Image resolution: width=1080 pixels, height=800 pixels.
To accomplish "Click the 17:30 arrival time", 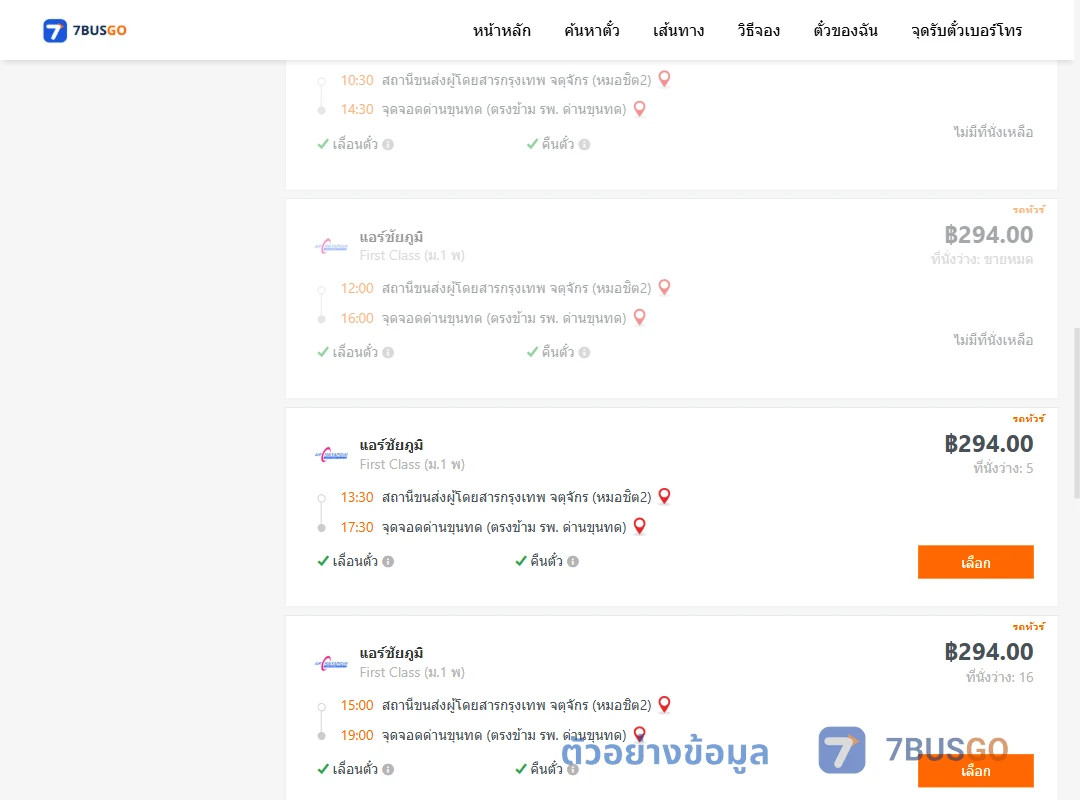I will (x=357, y=528).
